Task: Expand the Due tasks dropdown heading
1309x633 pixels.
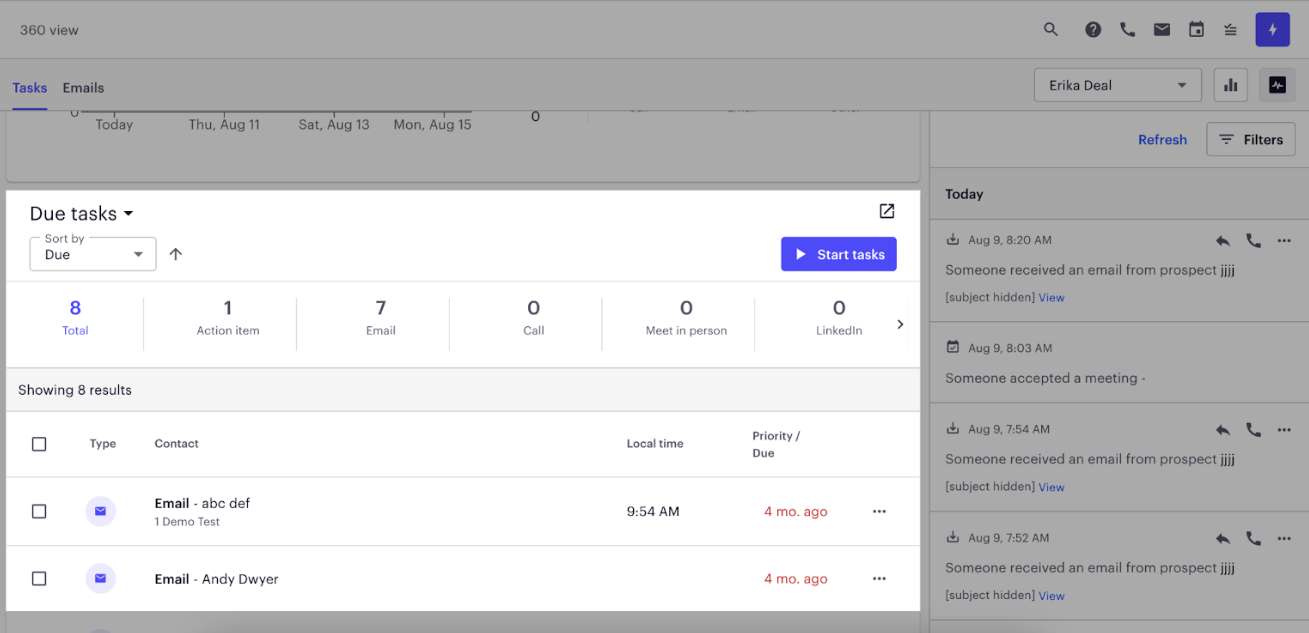Action: click(x=82, y=213)
